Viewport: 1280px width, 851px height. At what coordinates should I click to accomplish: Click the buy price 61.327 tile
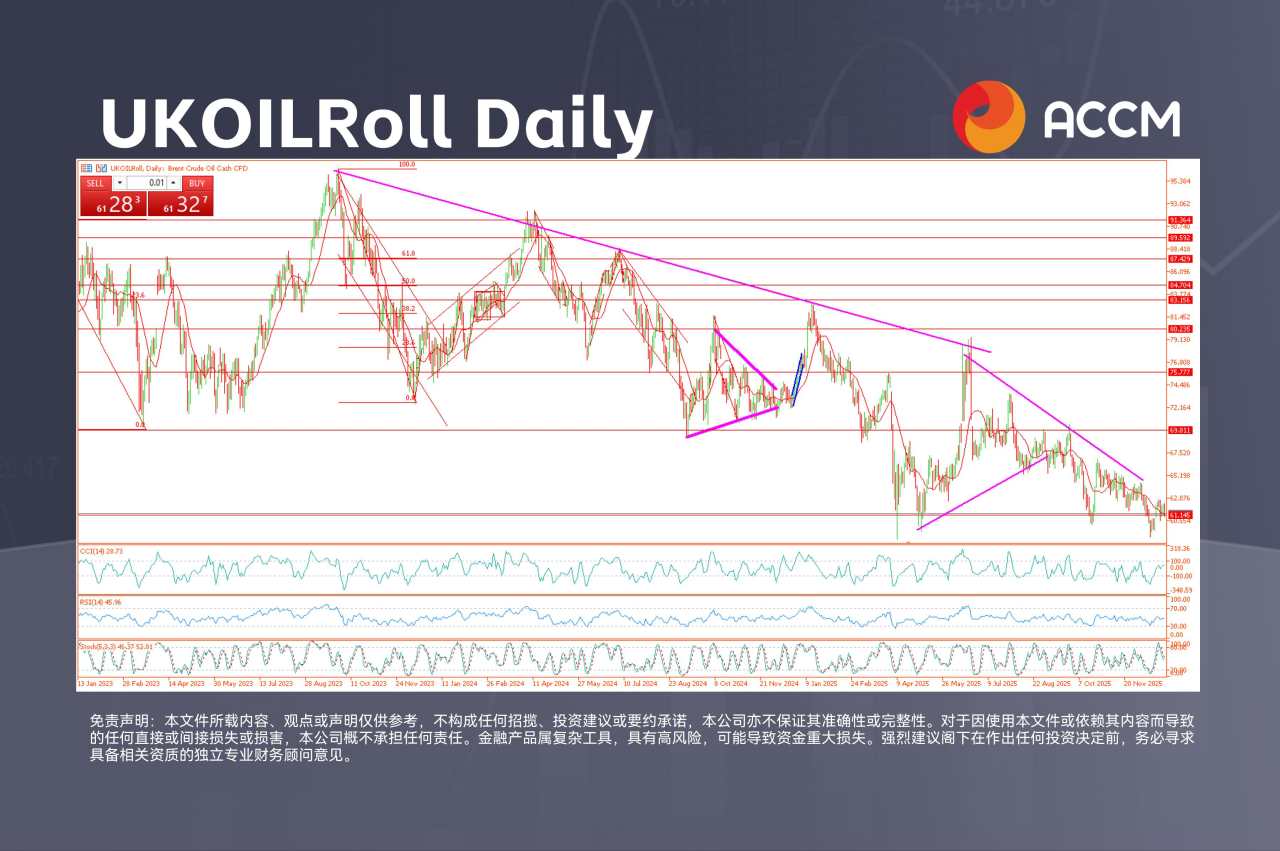(x=181, y=204)
